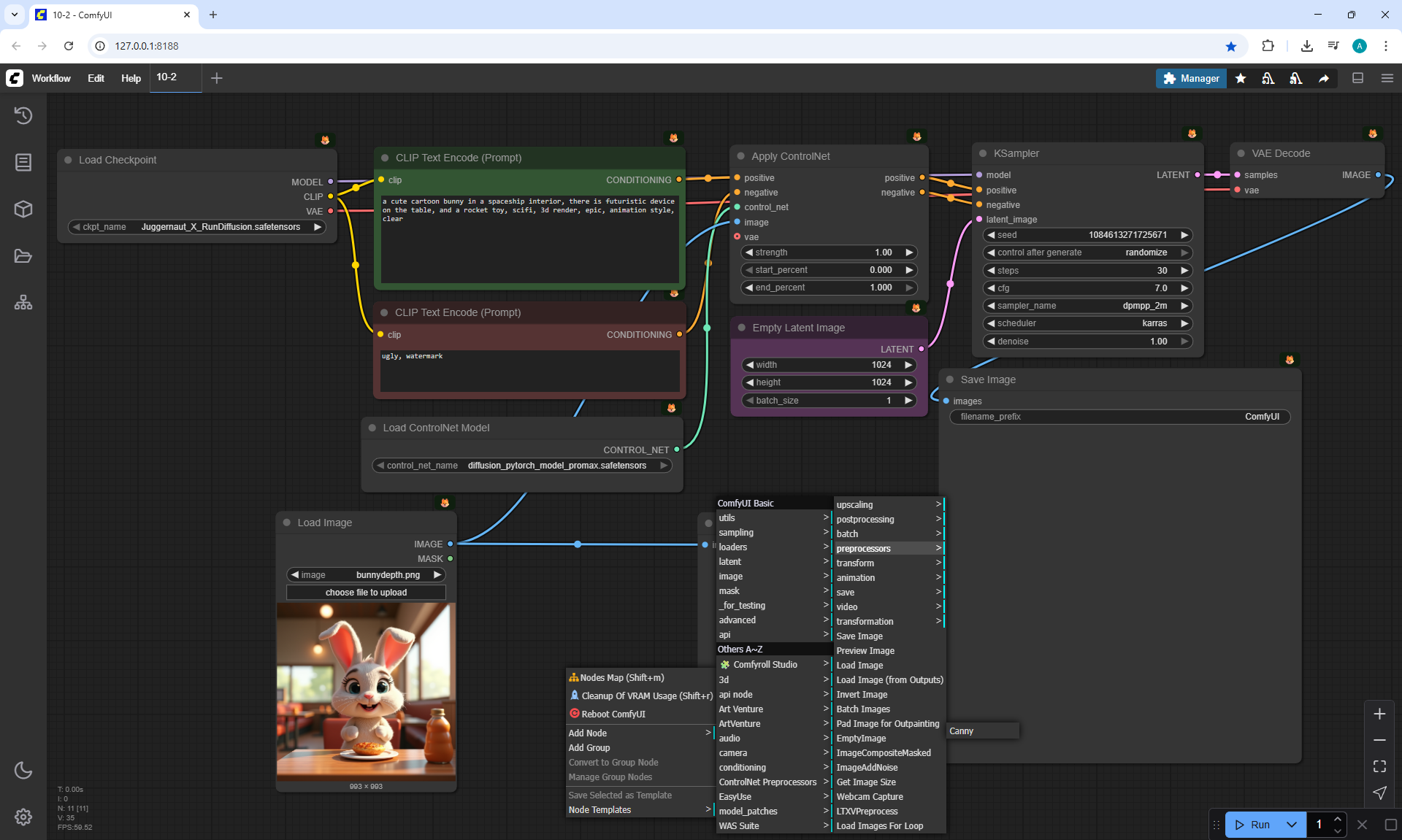Toggle dark theme moon icon

click(23, 770)
